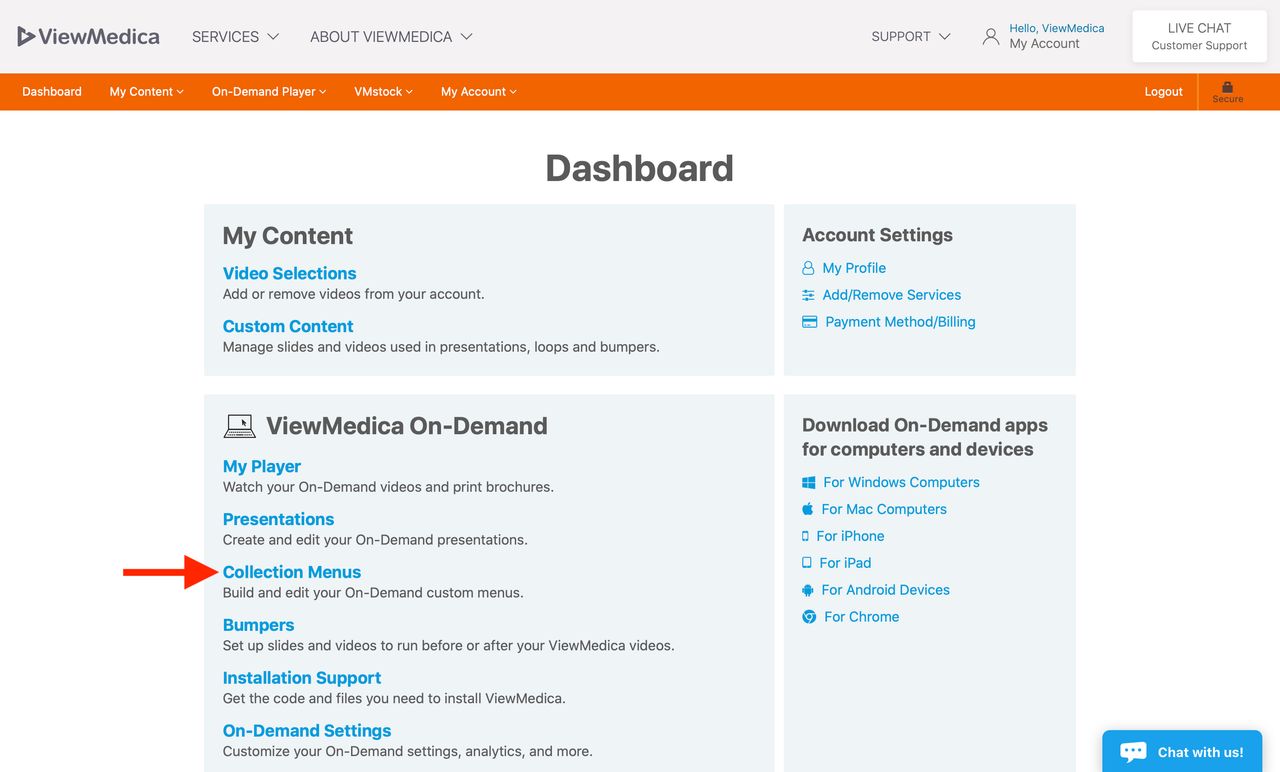1280x772 pixels.
Task: Select the For Chrome download link
Action: pos(861,617)
